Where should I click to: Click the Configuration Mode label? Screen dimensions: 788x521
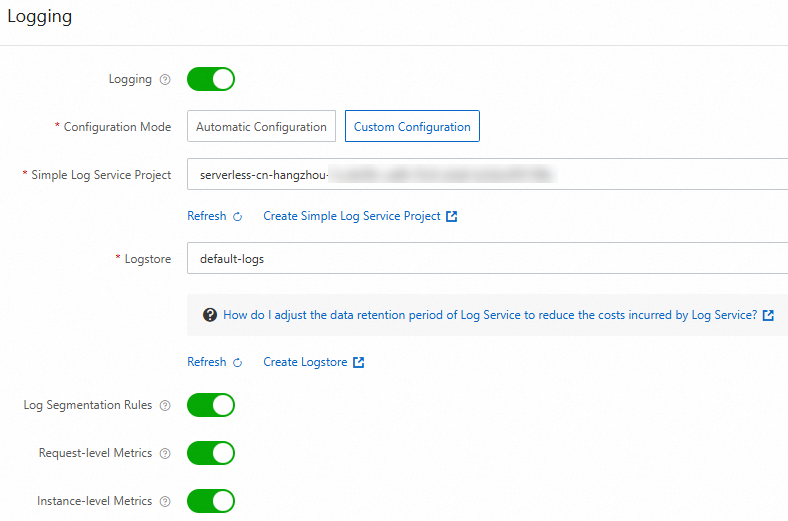coord(117,127)
